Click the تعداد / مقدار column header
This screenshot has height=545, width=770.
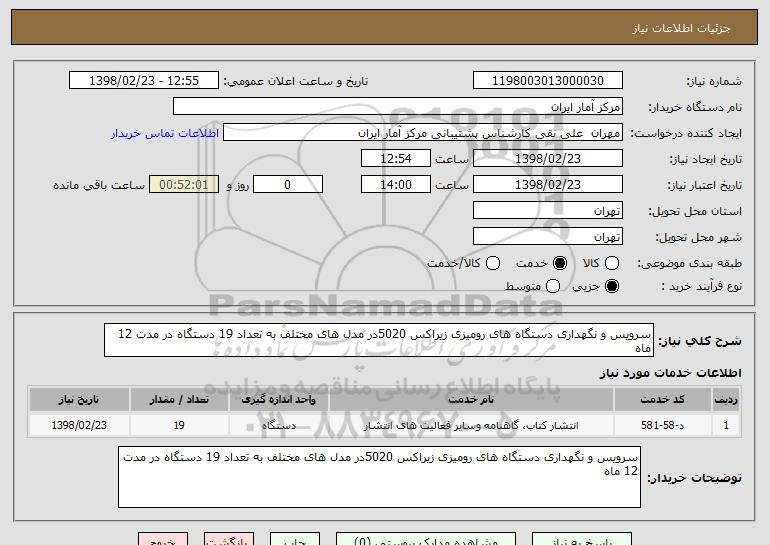click(x=179, y=400)
